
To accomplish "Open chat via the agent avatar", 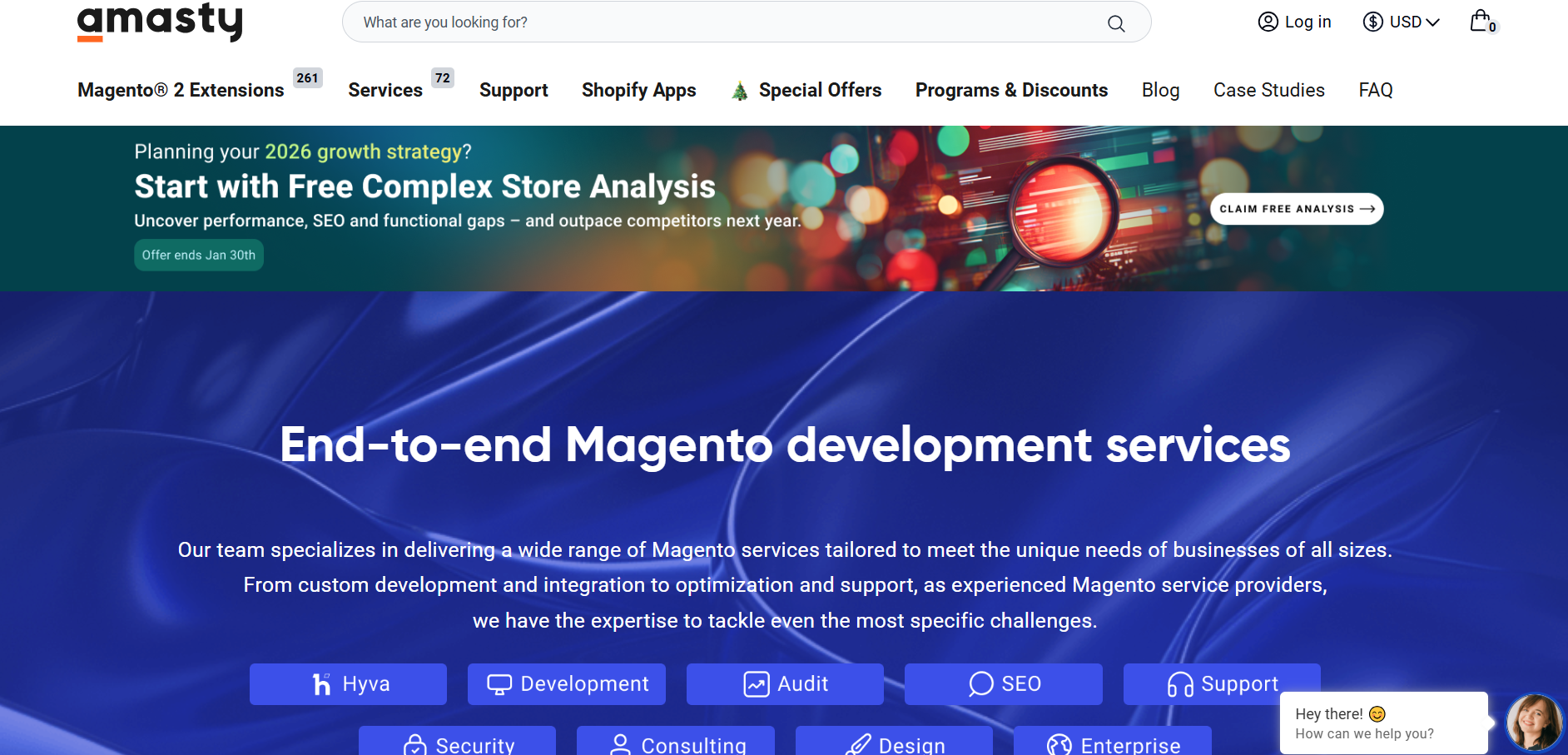I will [x=1533, y=722].
